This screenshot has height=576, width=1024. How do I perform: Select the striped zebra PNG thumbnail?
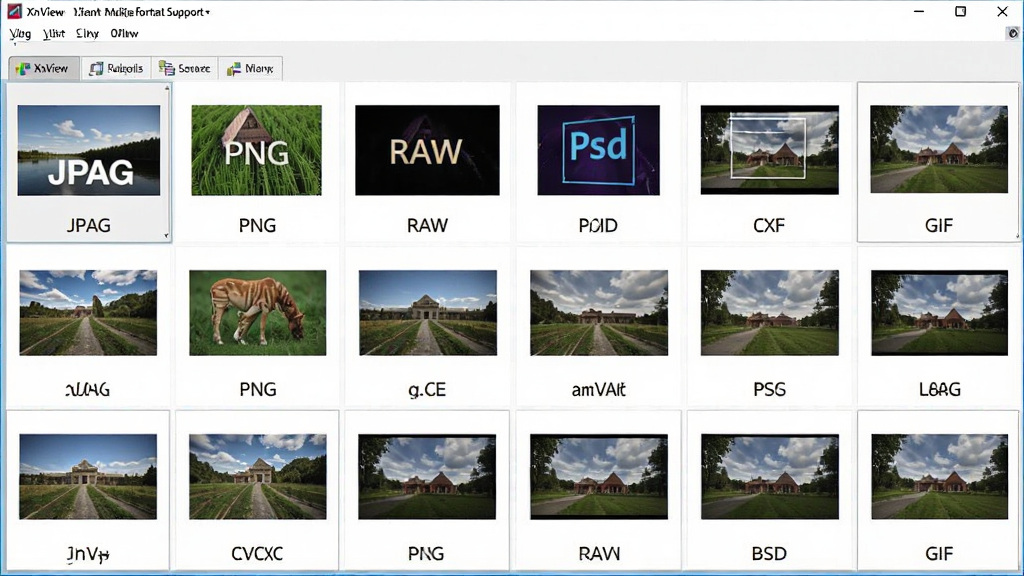[x=257, y=313]
